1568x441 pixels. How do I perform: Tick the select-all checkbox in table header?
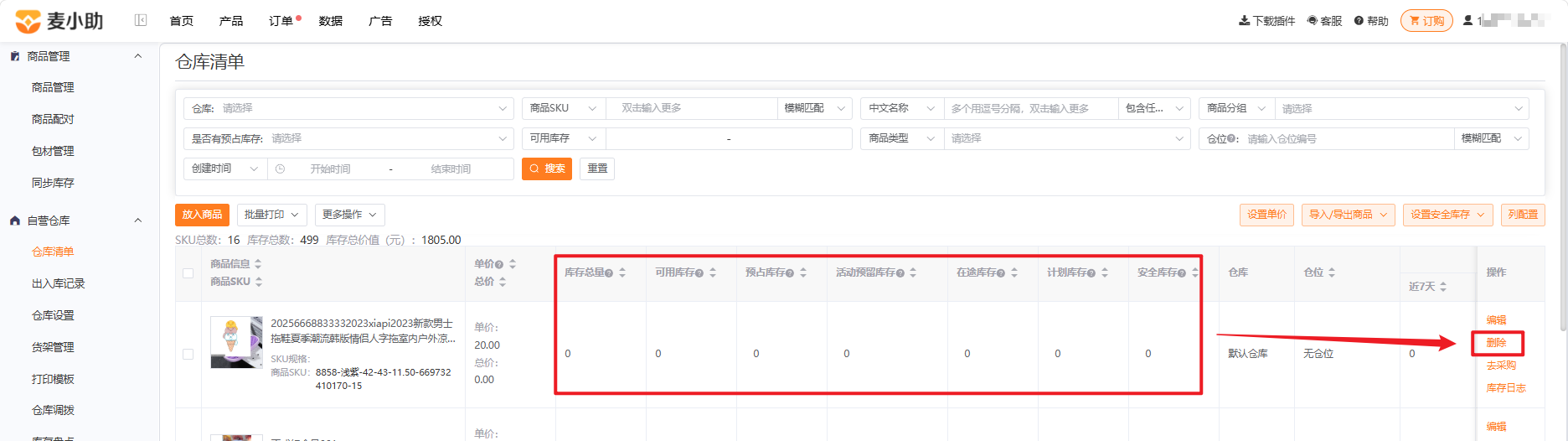pyautogui.click(x=188, y=273)
